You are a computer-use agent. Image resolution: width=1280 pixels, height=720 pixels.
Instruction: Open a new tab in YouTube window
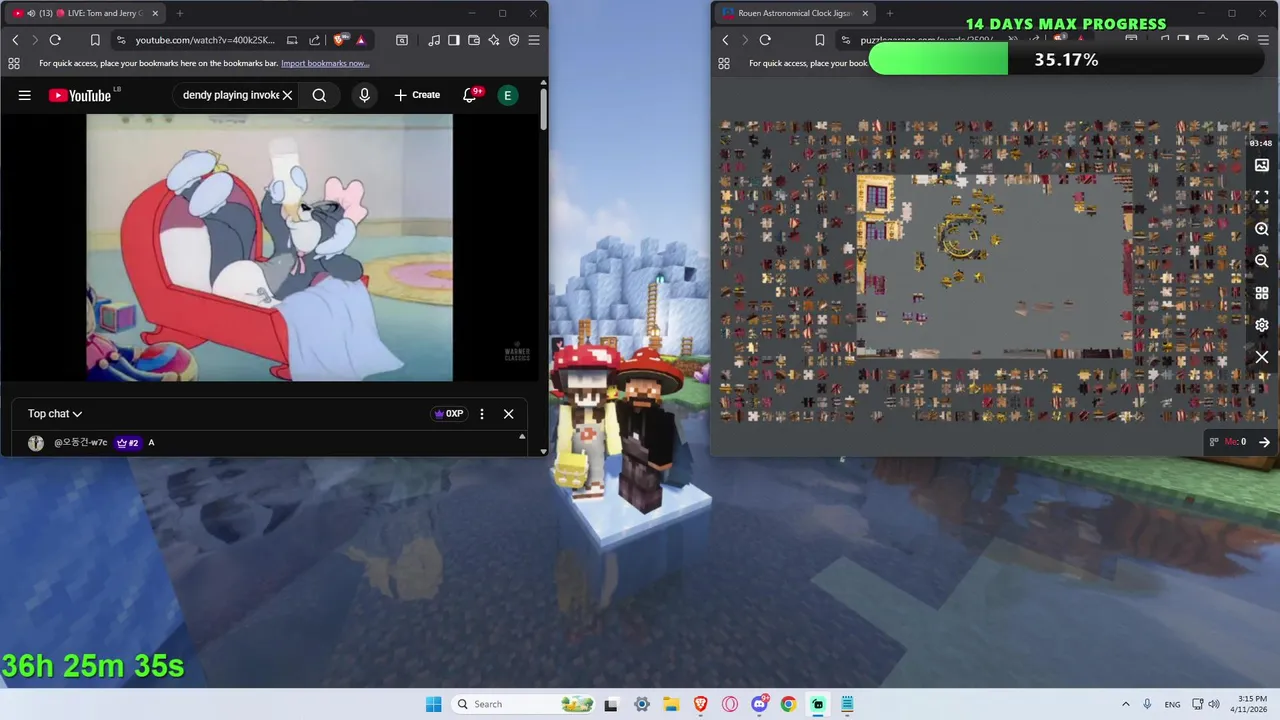(180, 13)
